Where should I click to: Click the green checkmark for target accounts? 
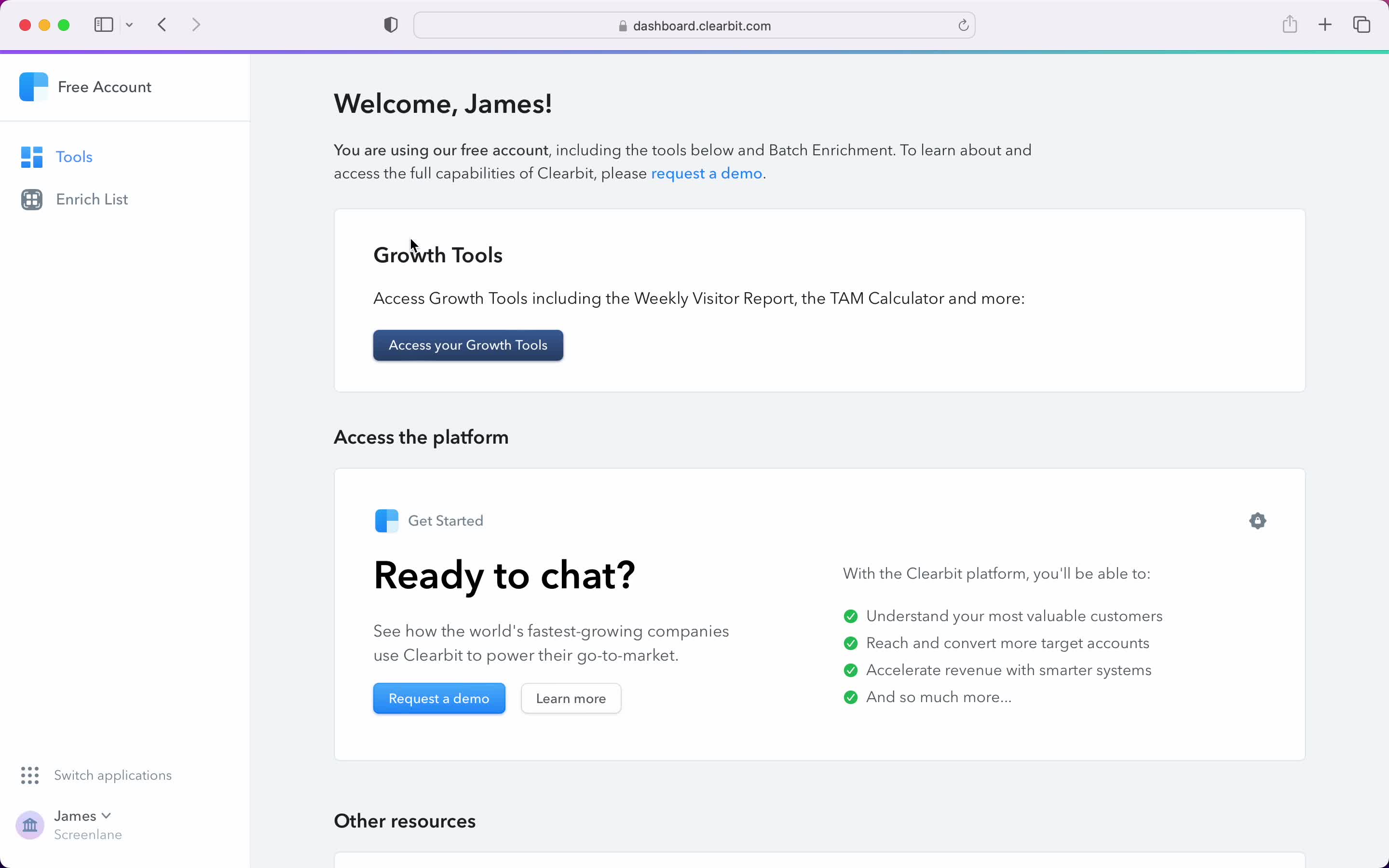(x=851, y=643)
